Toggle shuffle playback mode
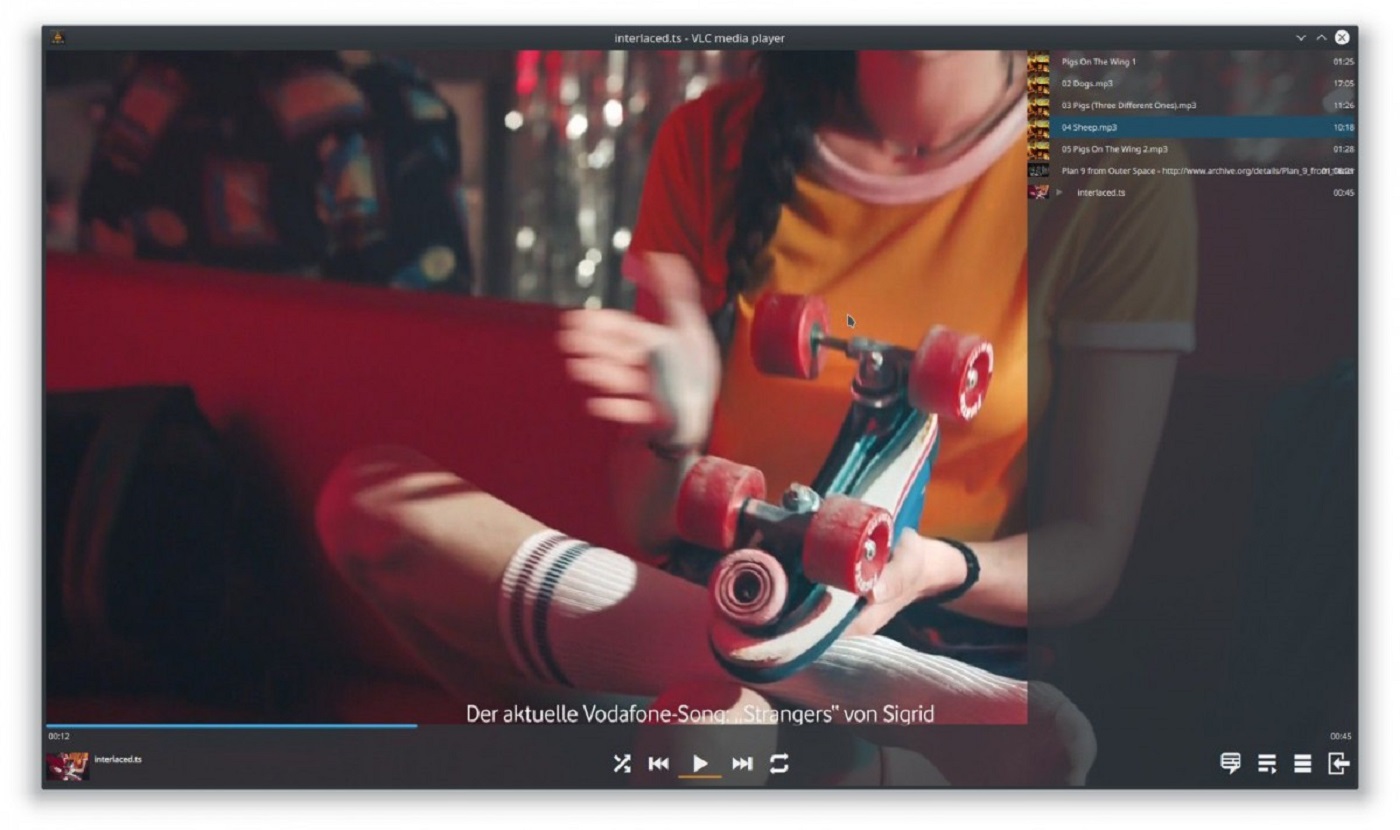This screenshot has height=830, width=1400. click(621, 764)
